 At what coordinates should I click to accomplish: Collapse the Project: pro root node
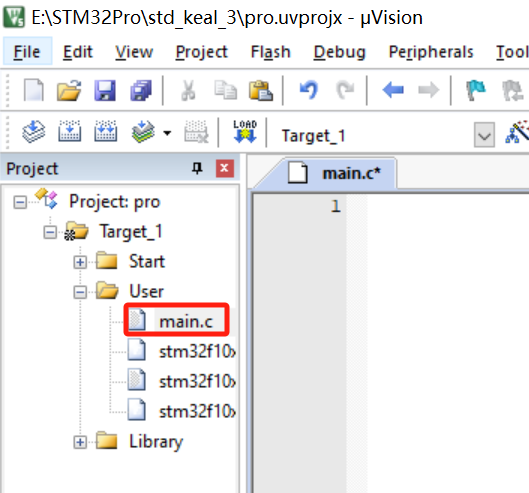[x=20, y=202]
